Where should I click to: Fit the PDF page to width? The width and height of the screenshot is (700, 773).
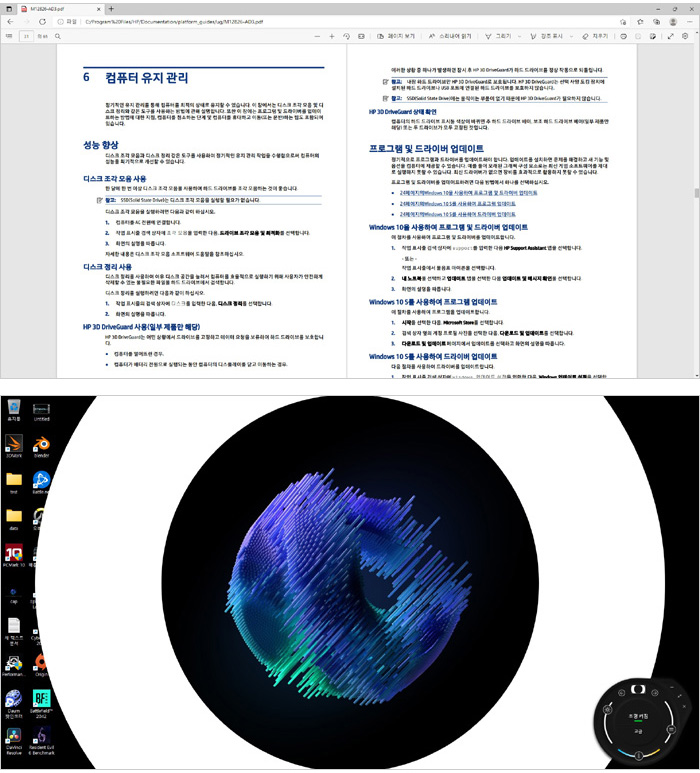tap(361, 36)
